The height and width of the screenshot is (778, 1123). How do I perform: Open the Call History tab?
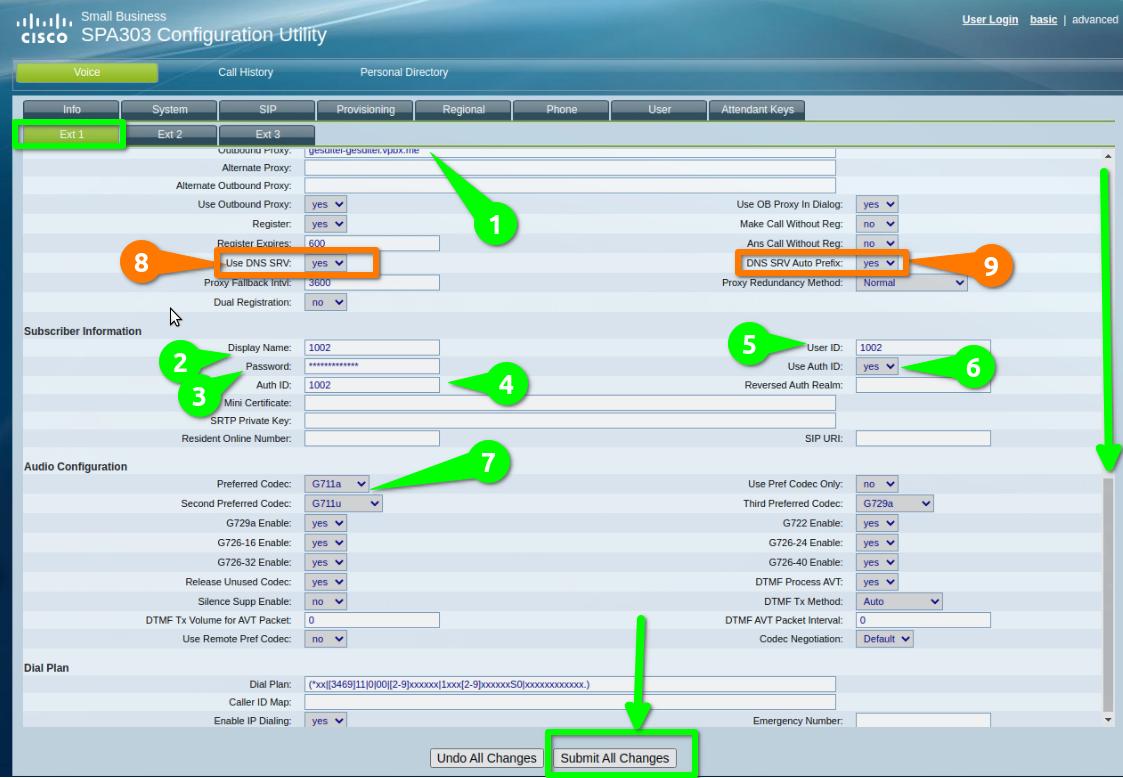(248, 73)
